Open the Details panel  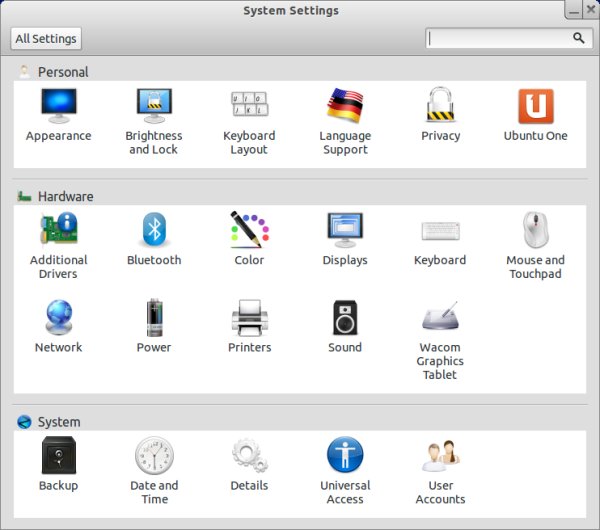[x=249, y=464]
